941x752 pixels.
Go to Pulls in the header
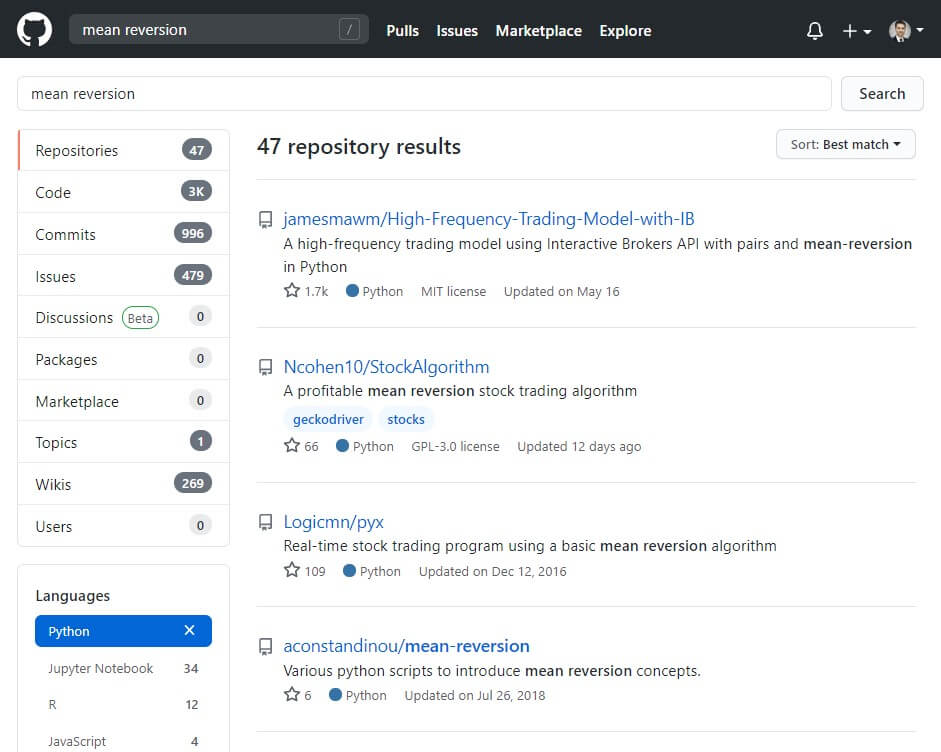(x=403, y=31)
